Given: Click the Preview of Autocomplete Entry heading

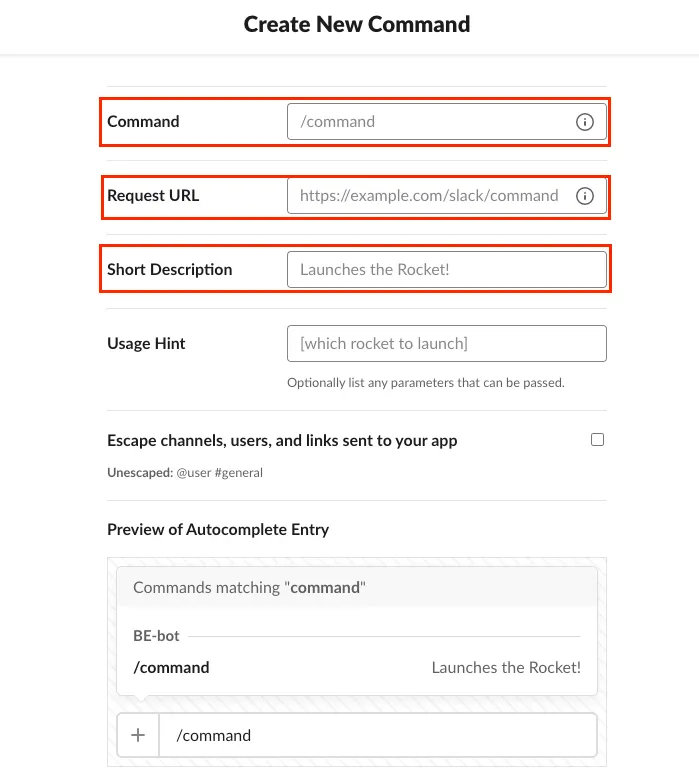Looking at the screenshot, I should click(x=218, y=530).
